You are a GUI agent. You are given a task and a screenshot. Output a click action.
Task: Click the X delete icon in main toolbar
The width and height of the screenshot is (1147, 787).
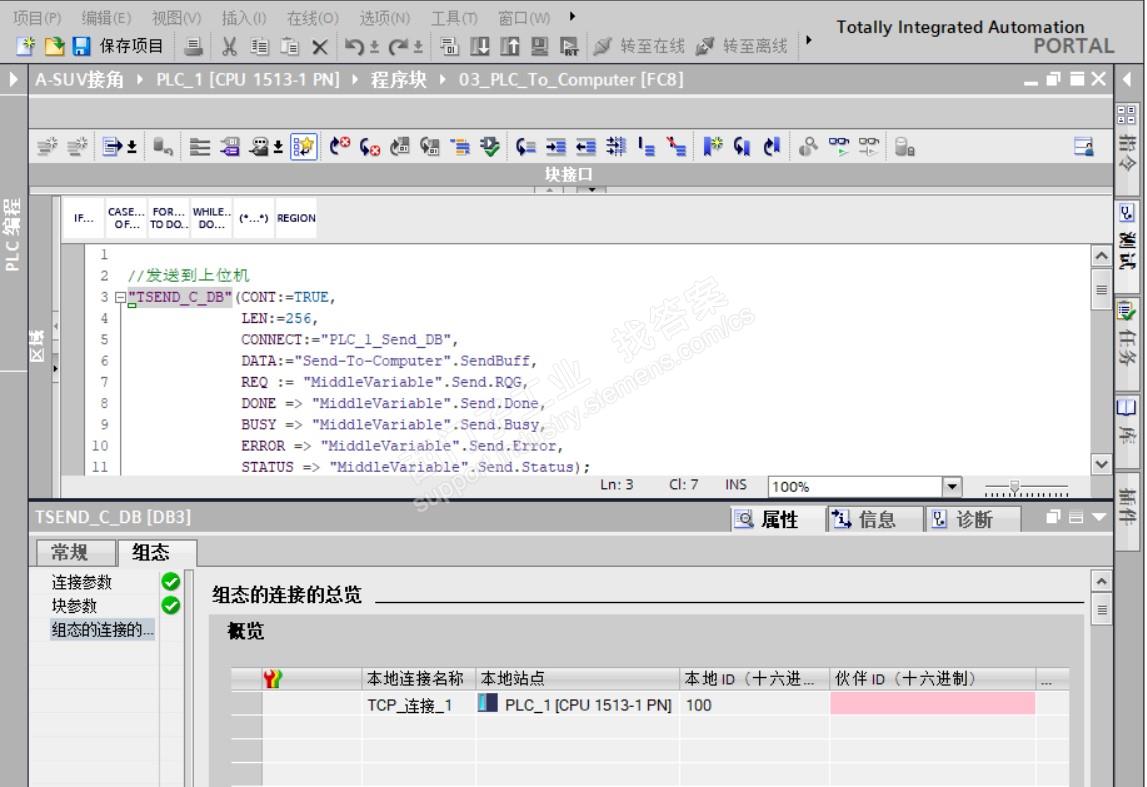[320, 48]
